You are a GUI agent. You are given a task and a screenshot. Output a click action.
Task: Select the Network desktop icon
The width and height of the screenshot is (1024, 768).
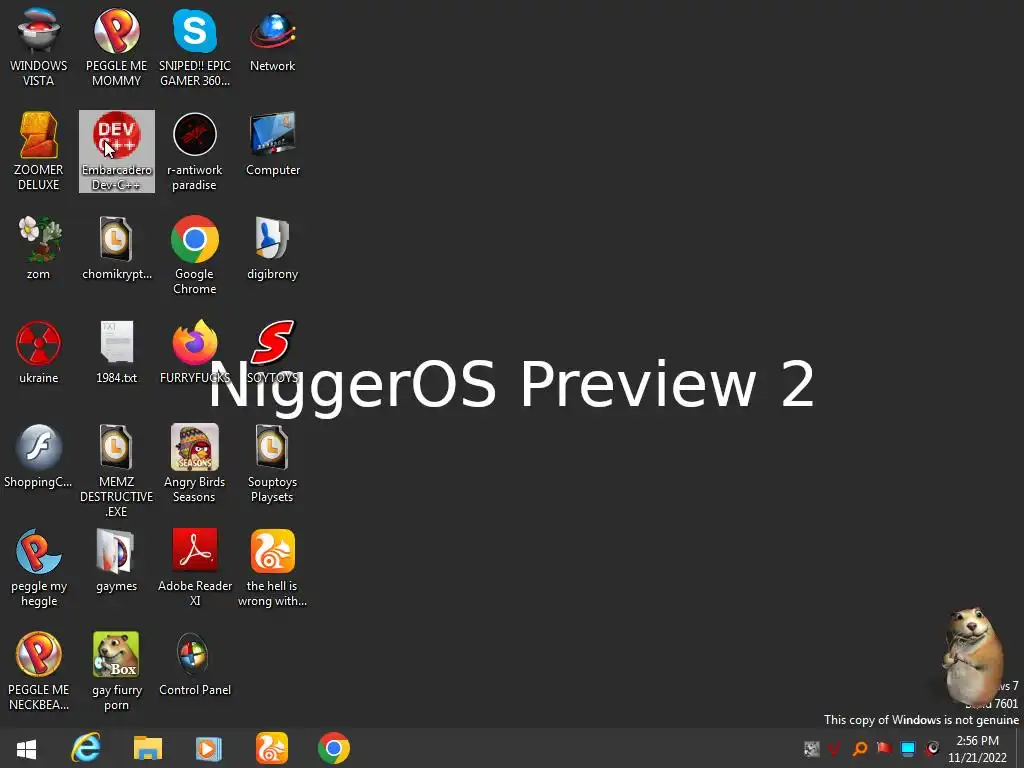pos(272,40)
